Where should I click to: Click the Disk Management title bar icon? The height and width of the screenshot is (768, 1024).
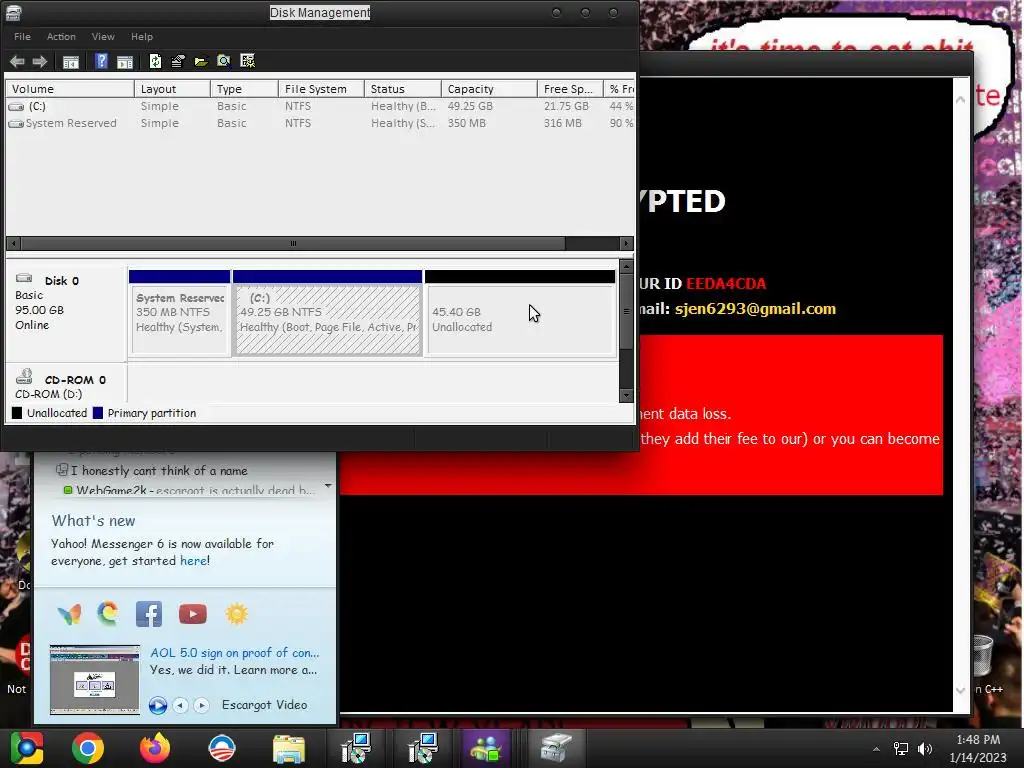(13, 12)
